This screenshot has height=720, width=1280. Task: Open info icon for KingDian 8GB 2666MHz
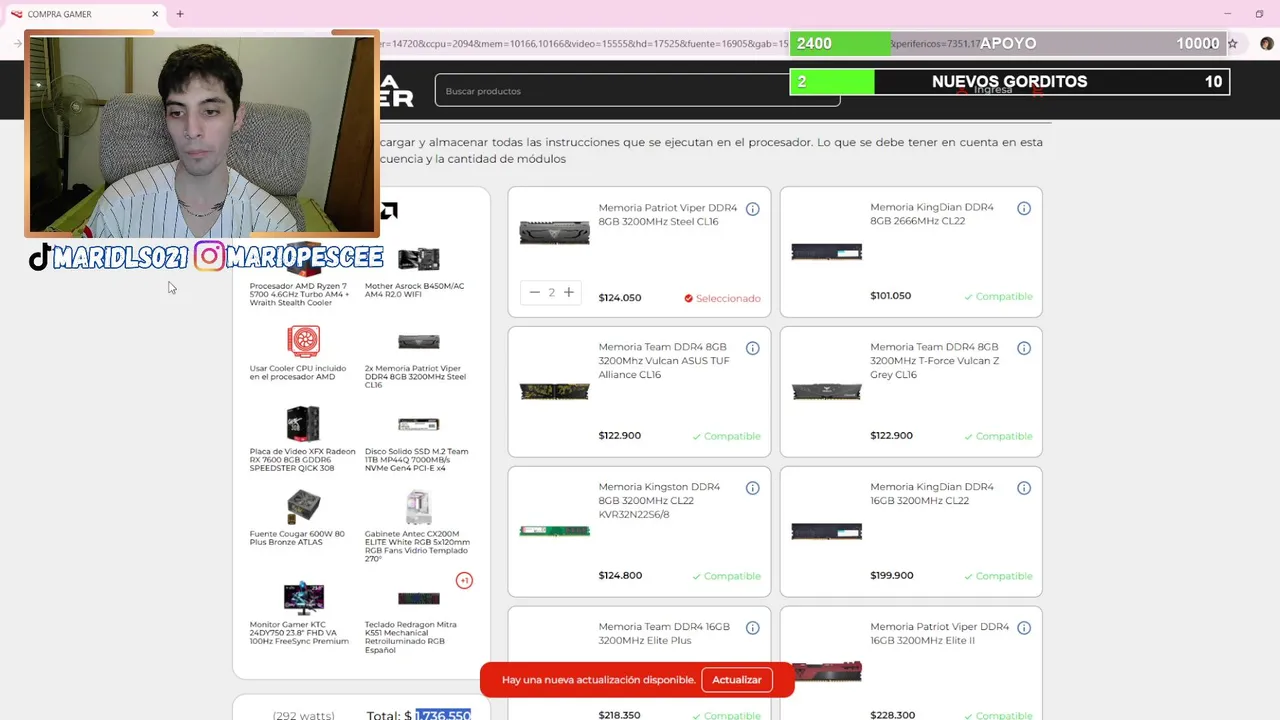pyautogui.click(x=1024, y=209)
